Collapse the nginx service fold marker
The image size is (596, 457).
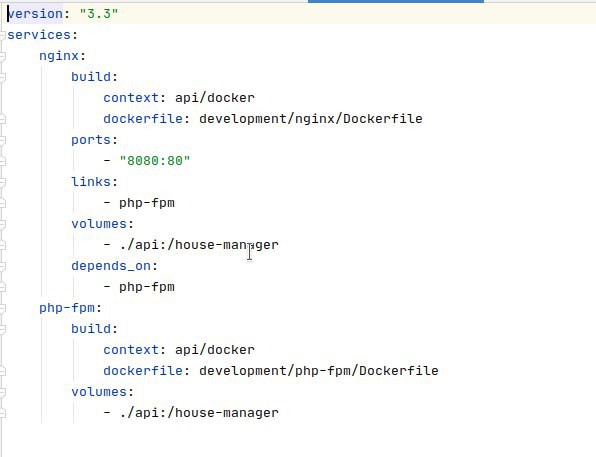2,56
